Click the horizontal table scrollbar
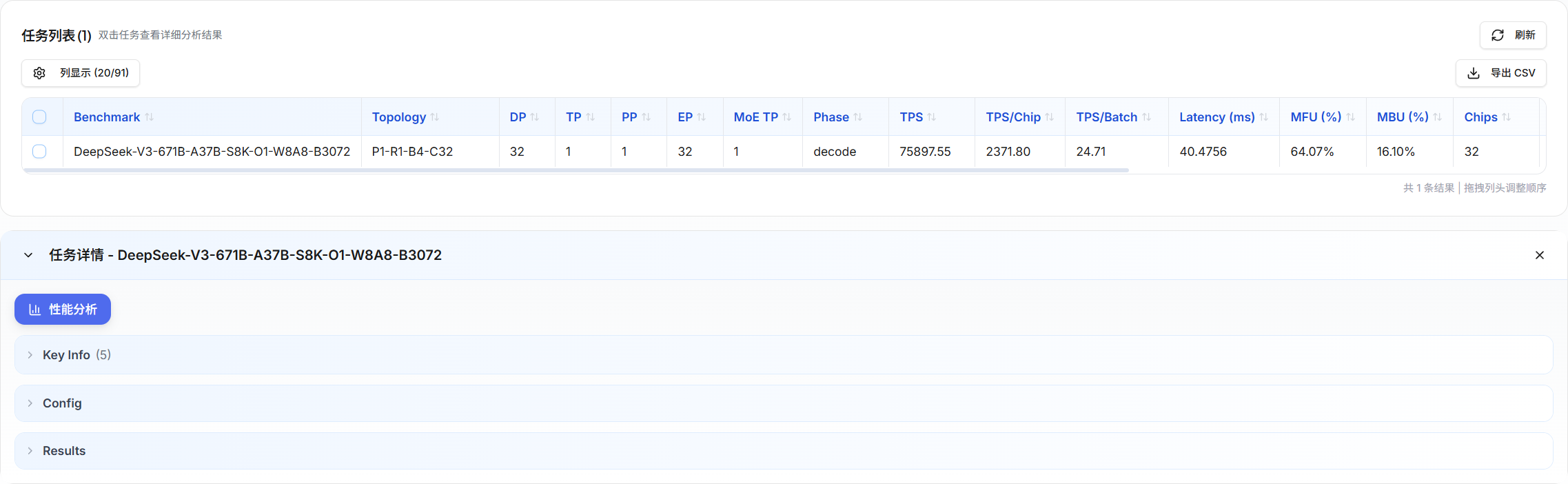This screenshot has height=484, width=1568. 576,170
